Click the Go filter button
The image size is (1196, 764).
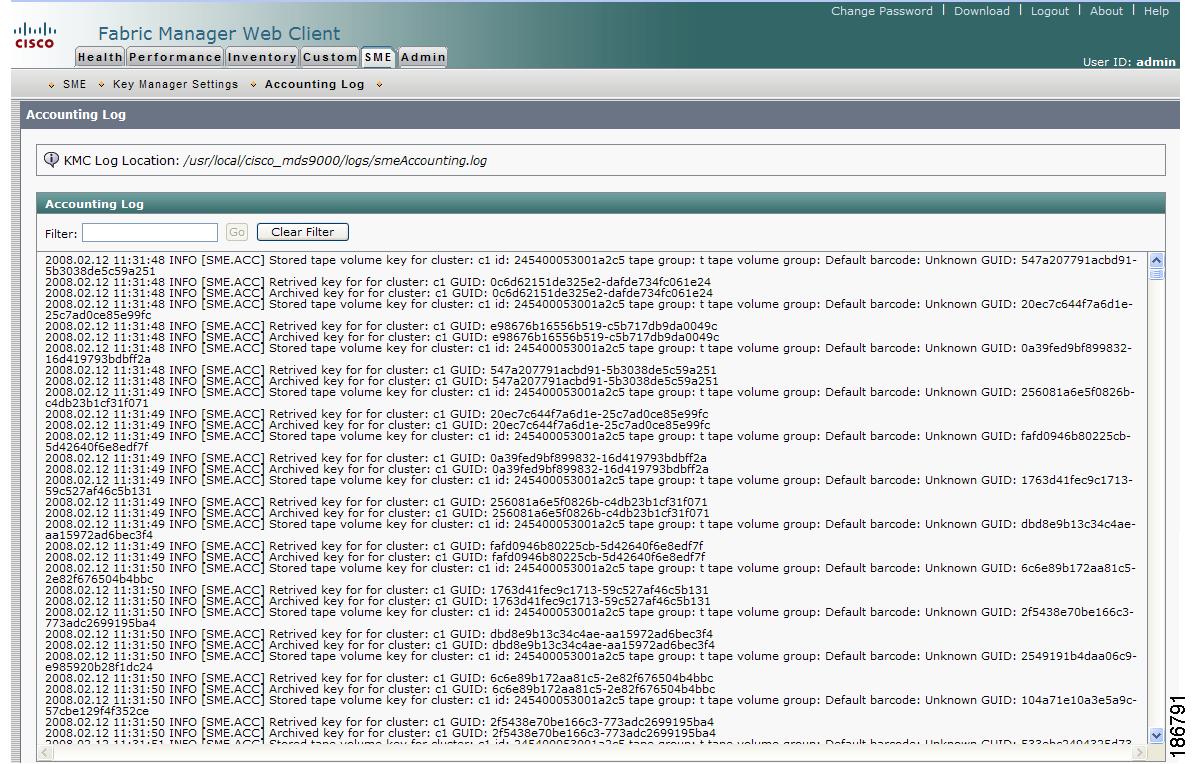point(237,232)
